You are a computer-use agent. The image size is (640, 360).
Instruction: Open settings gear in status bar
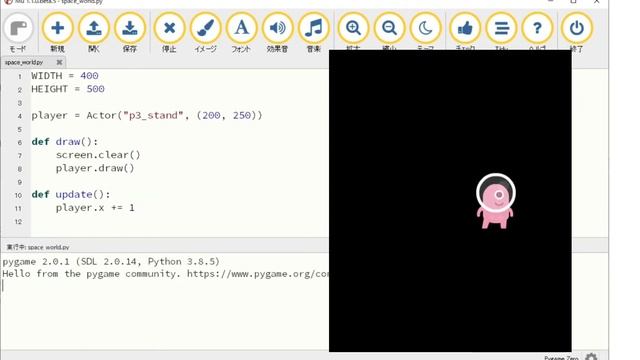(591, 357)
